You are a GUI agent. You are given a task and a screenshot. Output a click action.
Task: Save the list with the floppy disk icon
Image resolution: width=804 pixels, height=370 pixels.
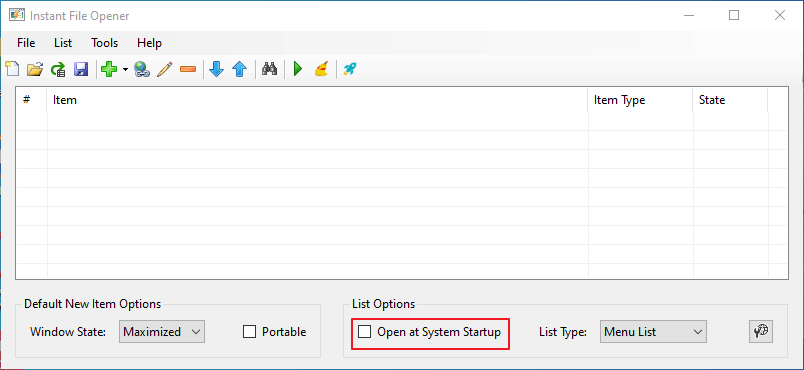81,69
